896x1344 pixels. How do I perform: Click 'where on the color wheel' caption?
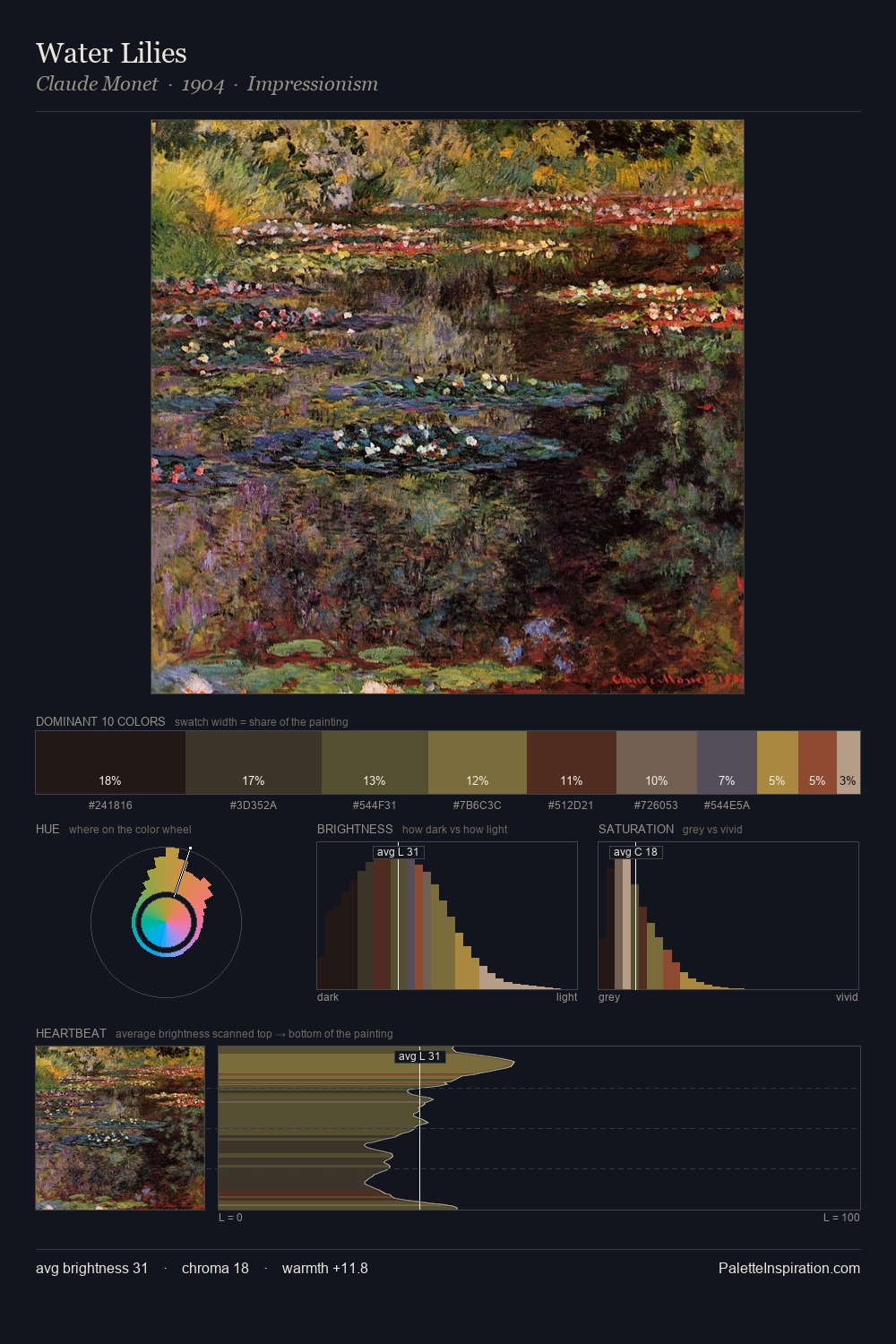(130, 830)
